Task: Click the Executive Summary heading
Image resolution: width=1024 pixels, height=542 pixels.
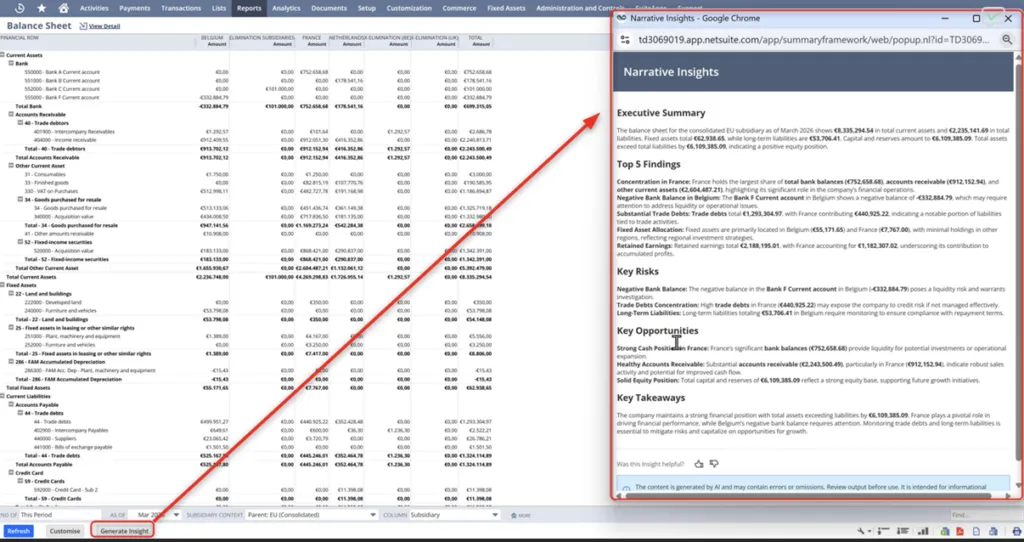Action: [661, 113]
